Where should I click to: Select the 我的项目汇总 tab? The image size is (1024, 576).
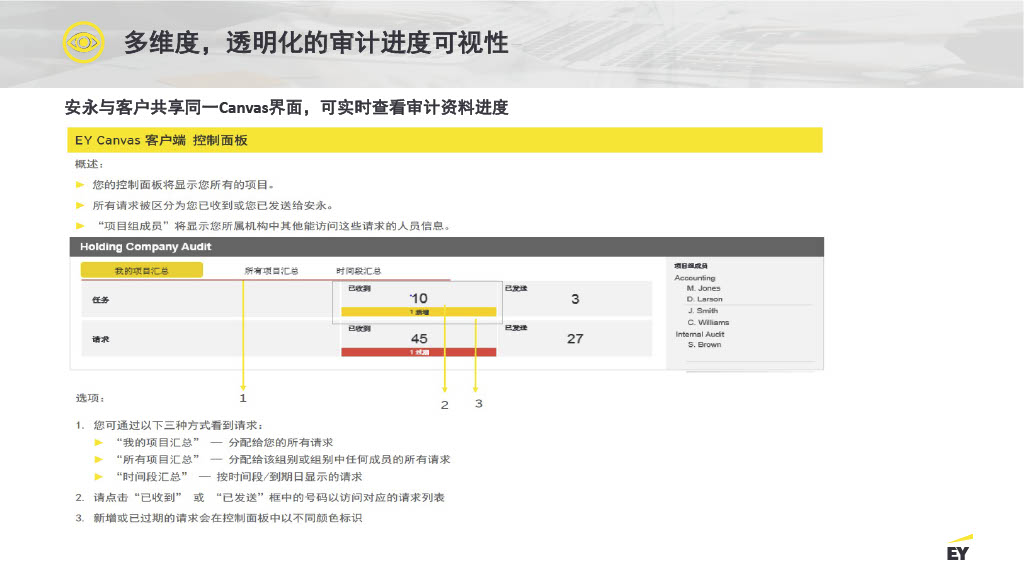pos(142,270)
